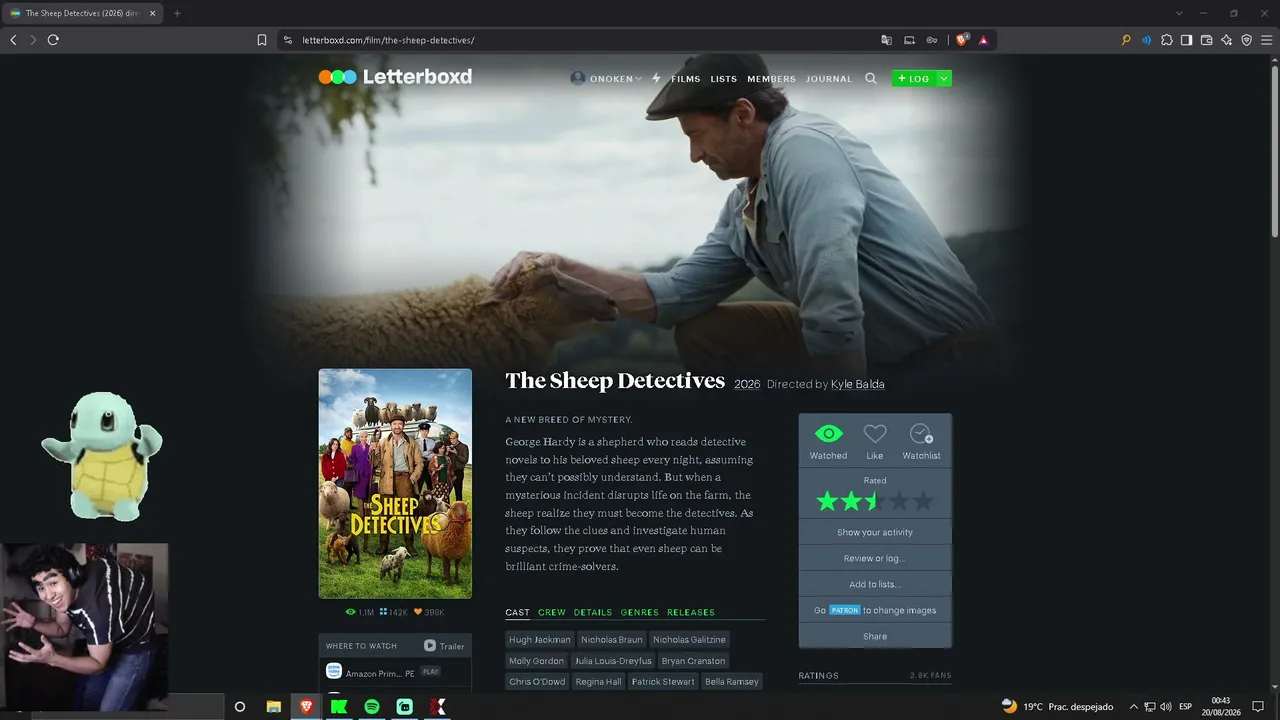Open Bryan Cranston's cast page

tap(694, 661)
